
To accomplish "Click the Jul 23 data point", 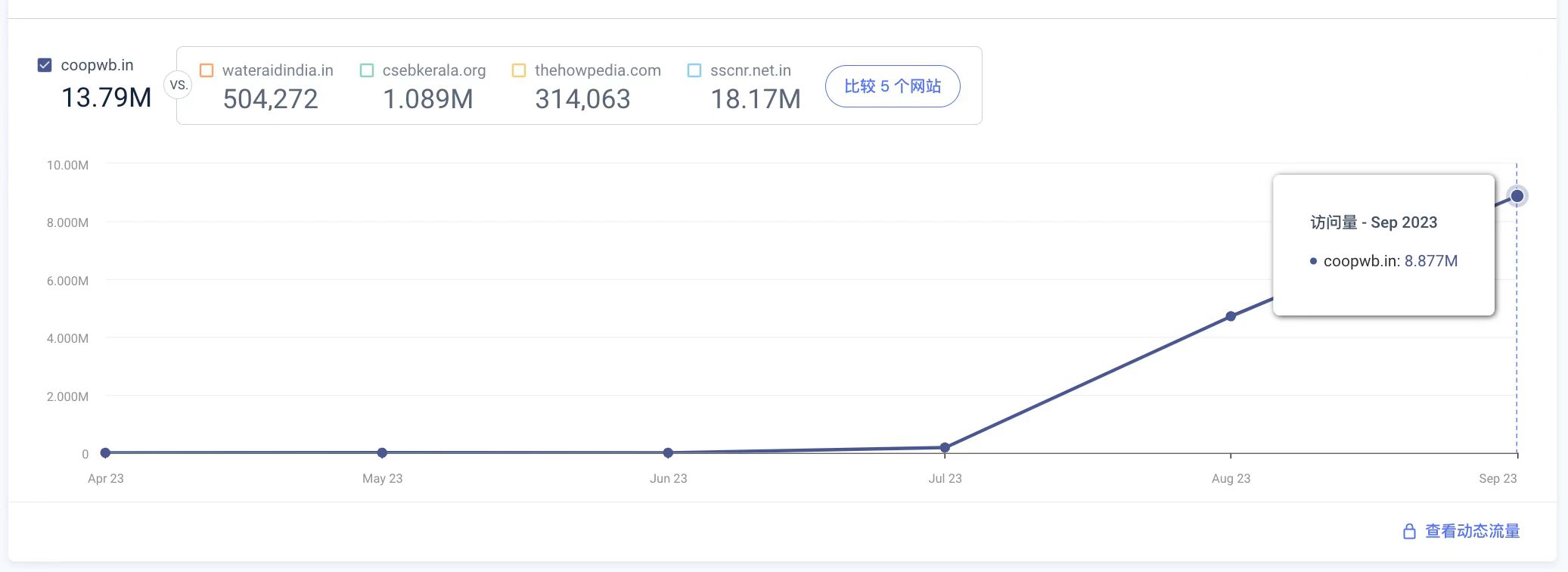I will pos(945,448).
